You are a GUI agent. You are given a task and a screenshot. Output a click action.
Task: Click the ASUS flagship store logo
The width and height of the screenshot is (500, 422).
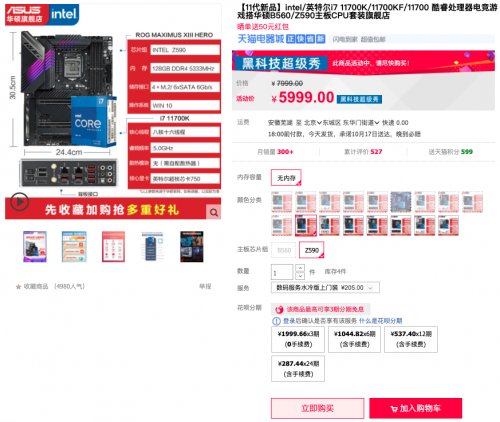pyautogui.click(x=27, y=15)
